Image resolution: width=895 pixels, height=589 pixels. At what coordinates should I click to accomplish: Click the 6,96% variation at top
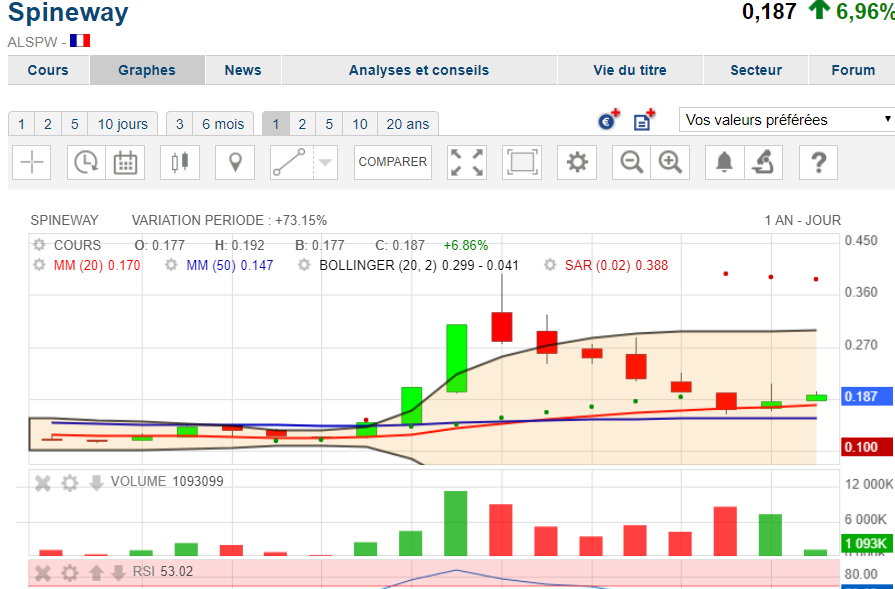point(866,11)
